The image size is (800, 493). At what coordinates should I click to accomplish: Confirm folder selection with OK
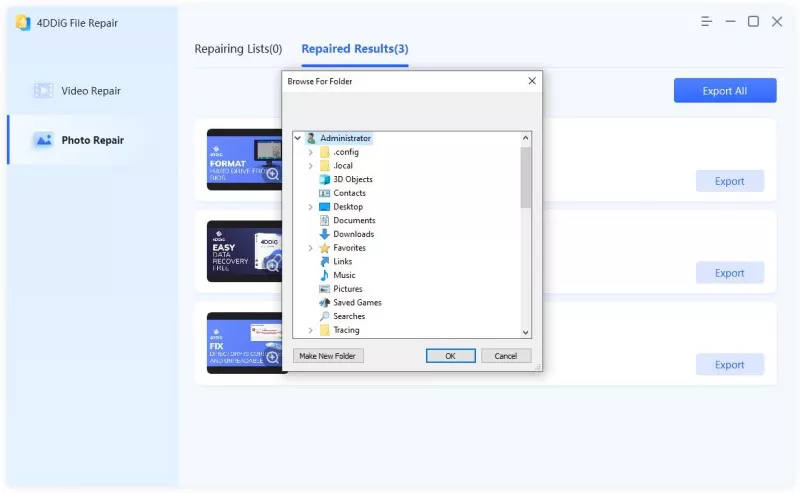(451, 356)
